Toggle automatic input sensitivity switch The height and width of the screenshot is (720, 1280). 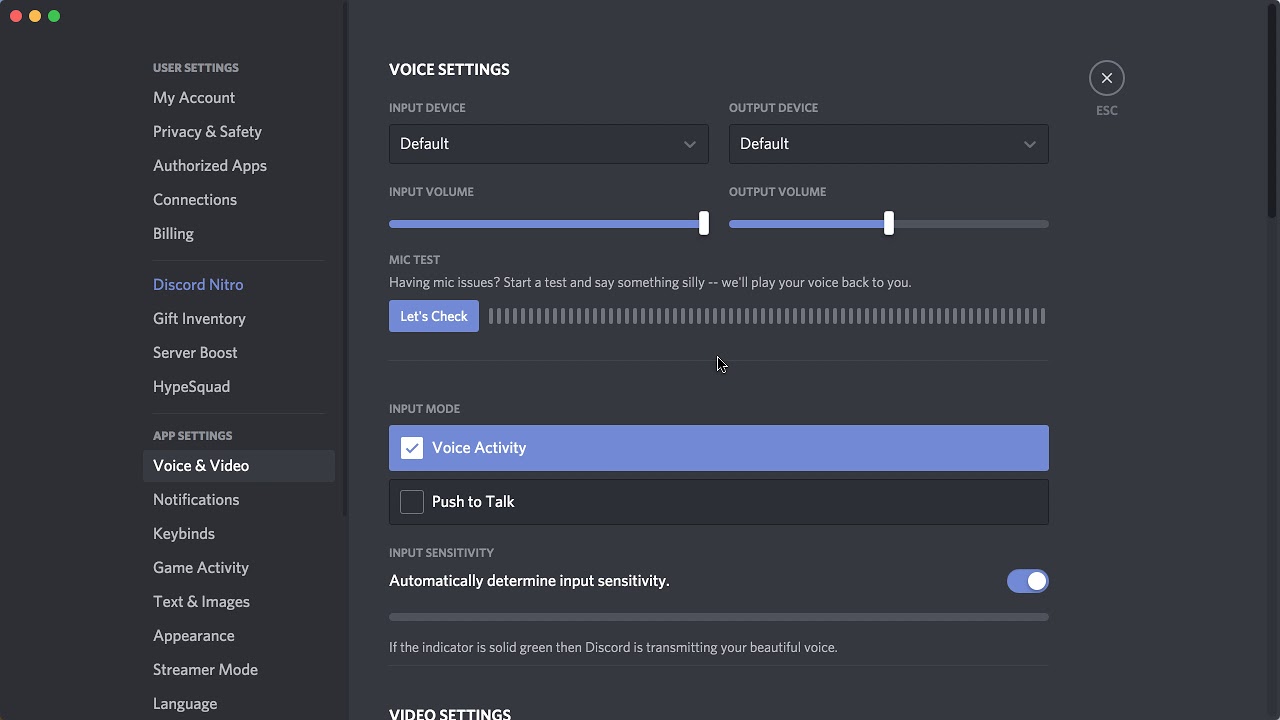1027,581
